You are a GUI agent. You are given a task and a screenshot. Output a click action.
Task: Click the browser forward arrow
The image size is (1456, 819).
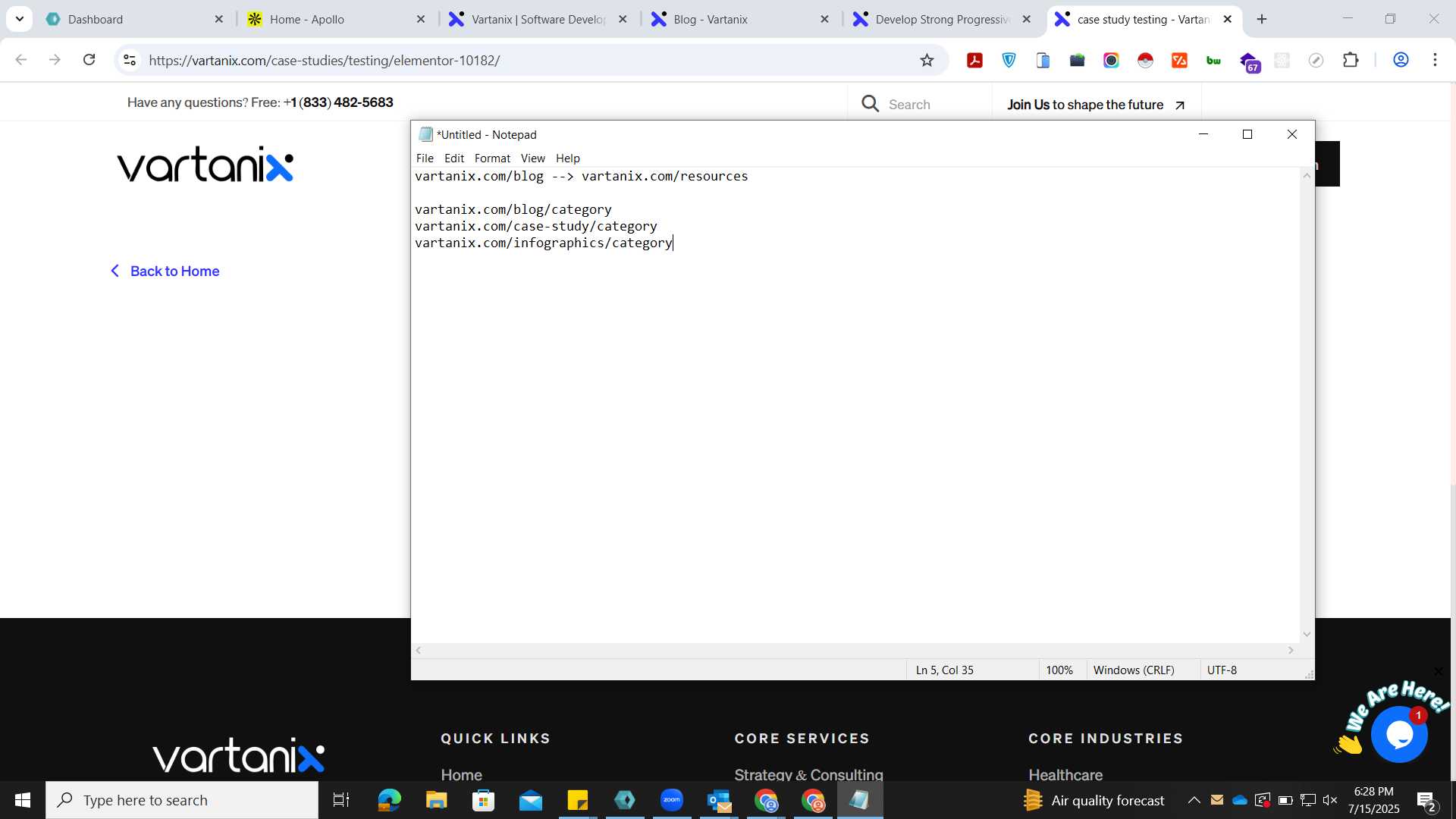click(x=55, y=60)
